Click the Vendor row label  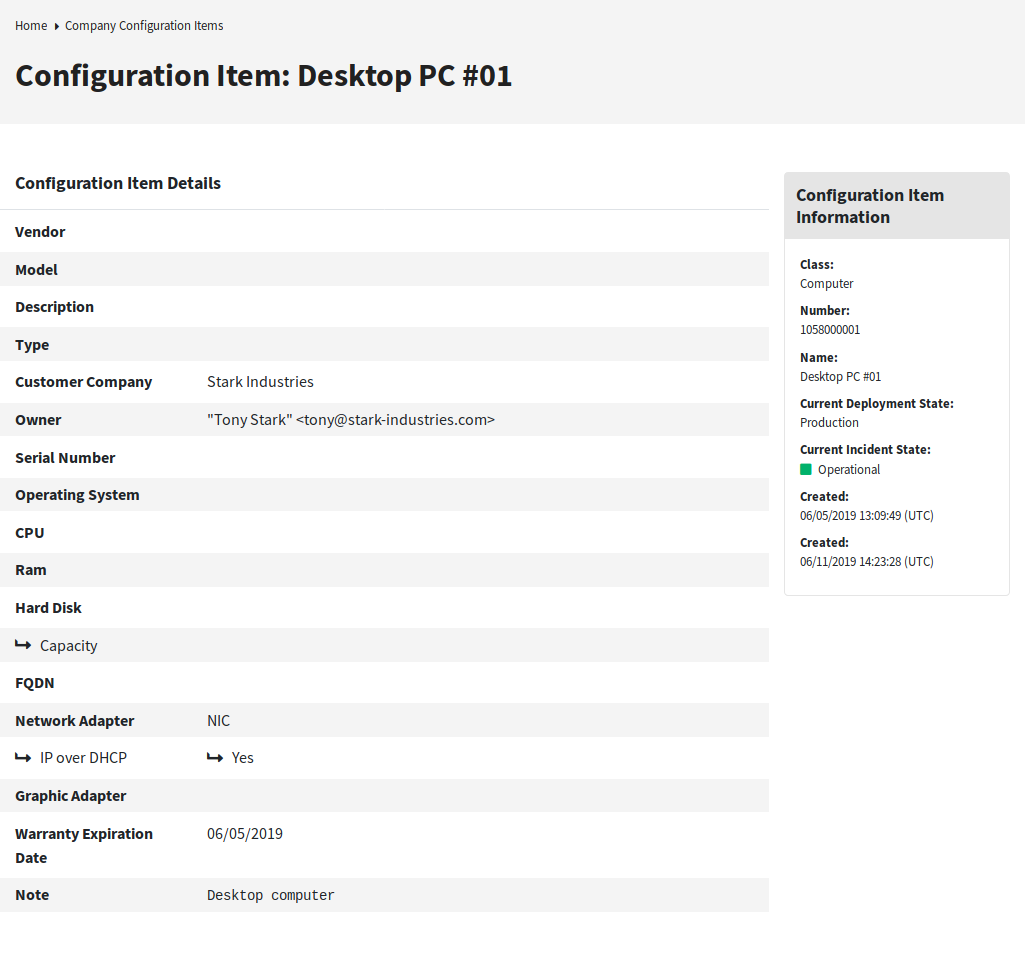pyautogui.click(x=40, y=232)
